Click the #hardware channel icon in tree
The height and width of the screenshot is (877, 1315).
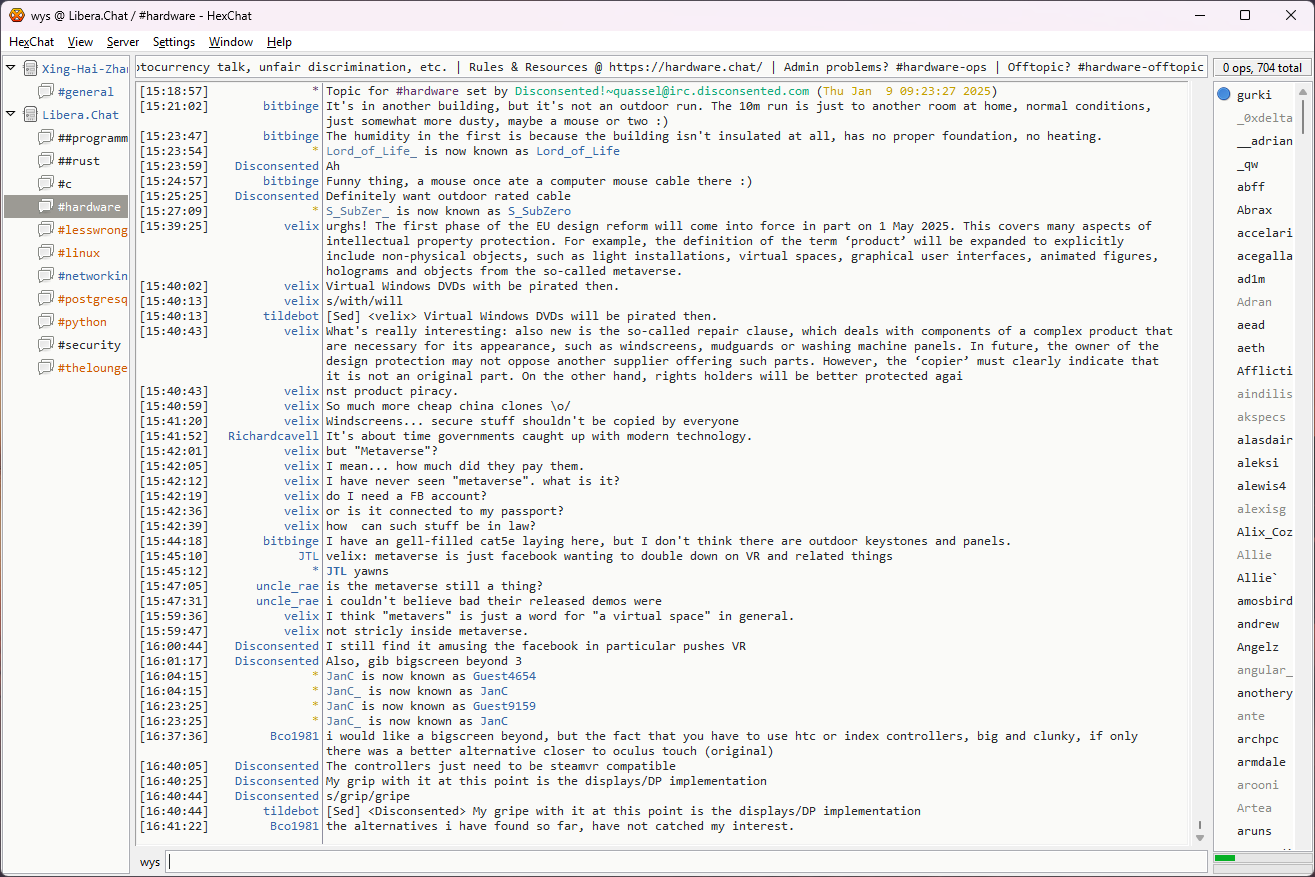tap(45, 207)
